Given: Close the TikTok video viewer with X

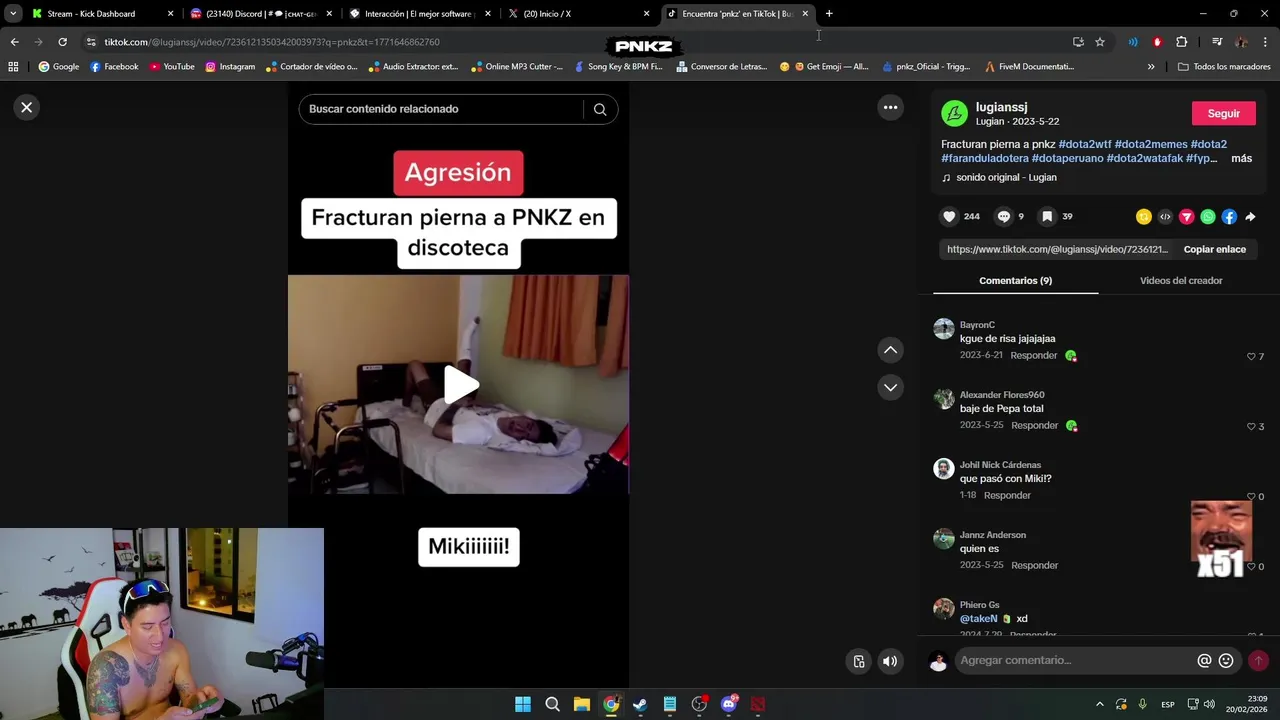Looking at the screenshot, I should click(x=27, y=107).
